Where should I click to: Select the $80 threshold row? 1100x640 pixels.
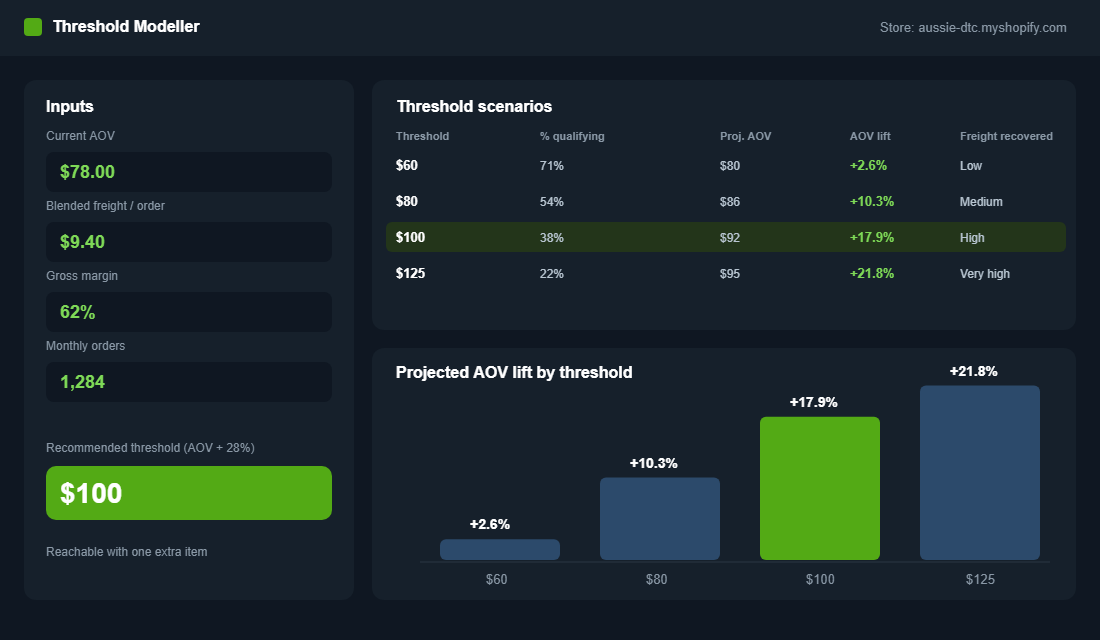coord(725,201)
